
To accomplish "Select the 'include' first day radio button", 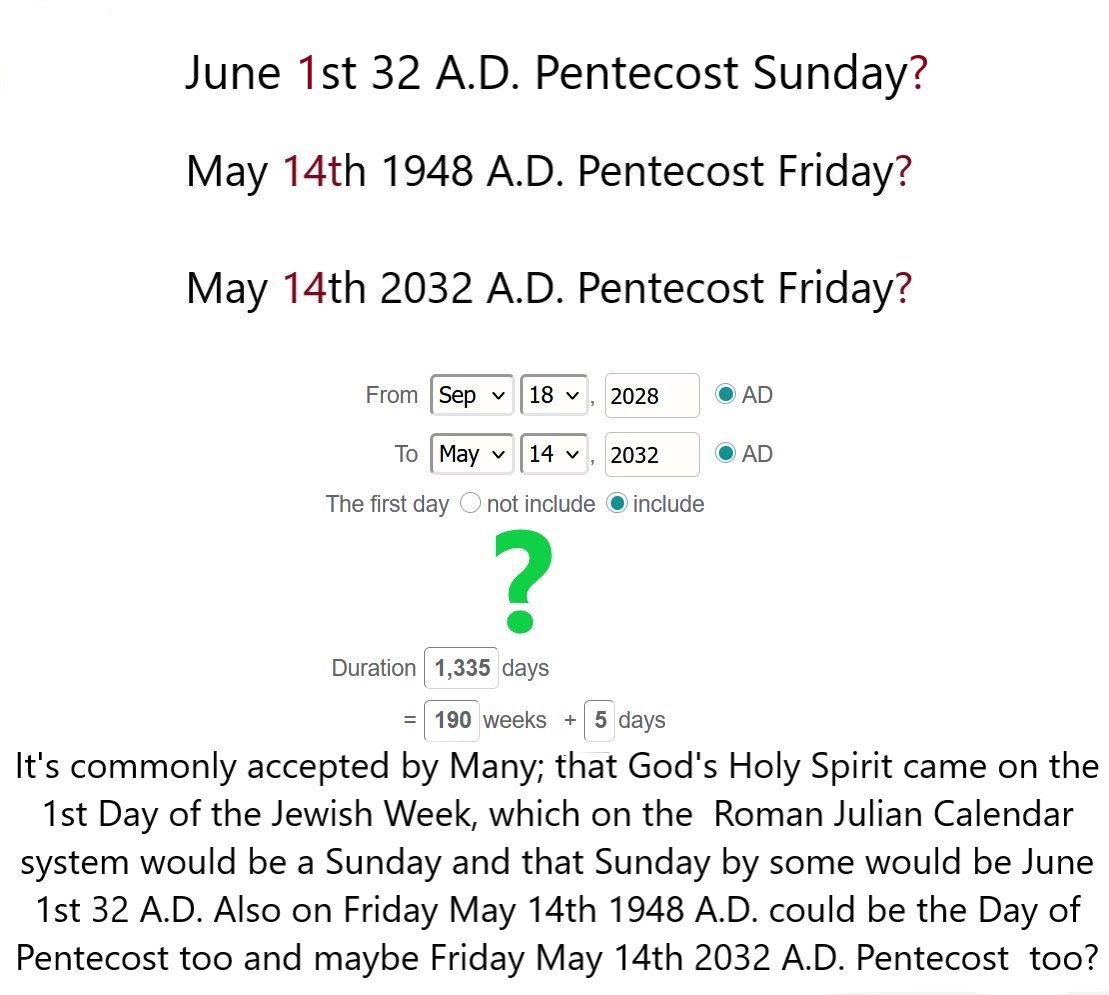I will [618, 504].
